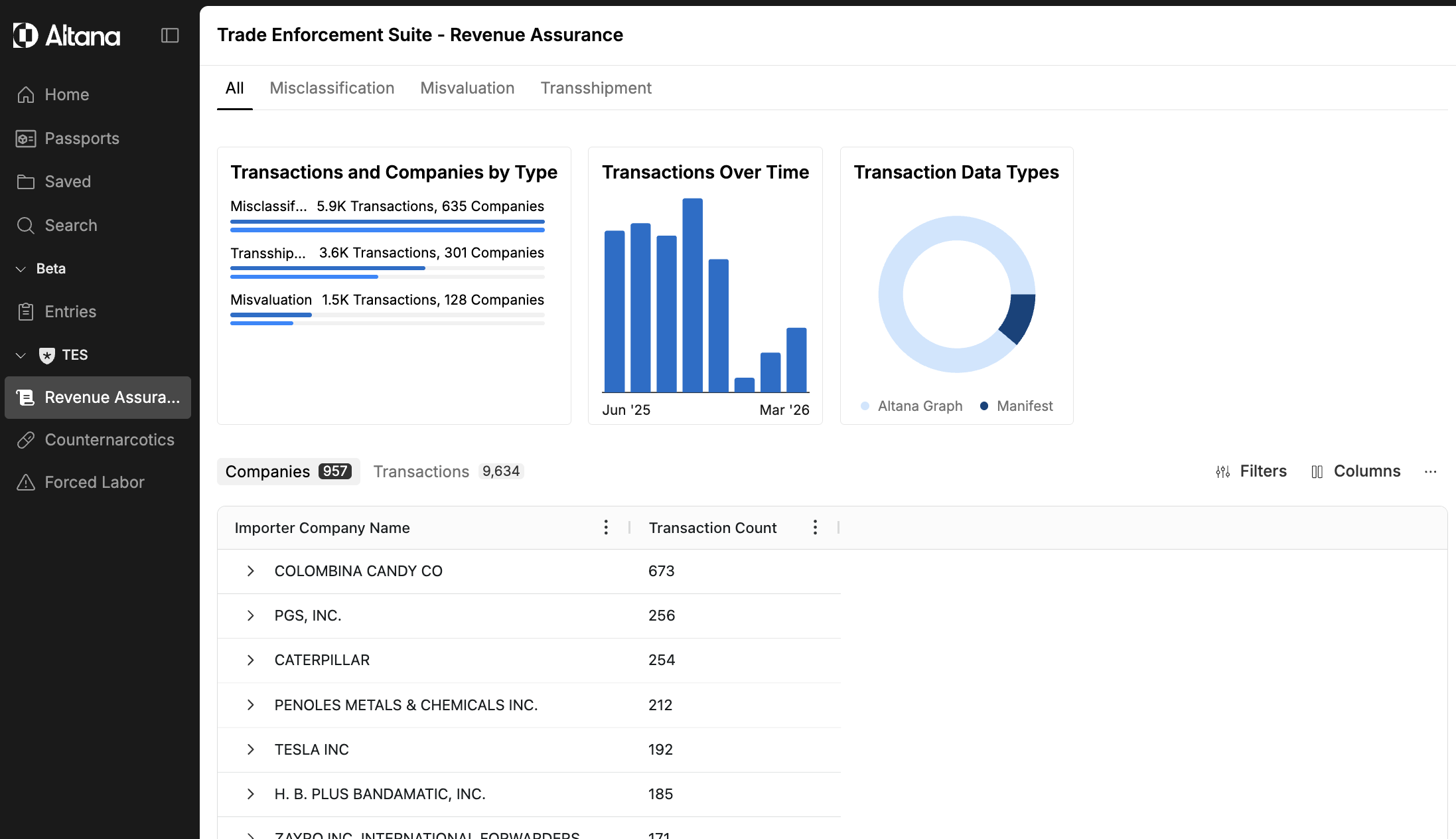Click '3.6K Transactions, 301 Companies' text
Image resolution: width=1456 pixels, height=839 pixels.
431,253
